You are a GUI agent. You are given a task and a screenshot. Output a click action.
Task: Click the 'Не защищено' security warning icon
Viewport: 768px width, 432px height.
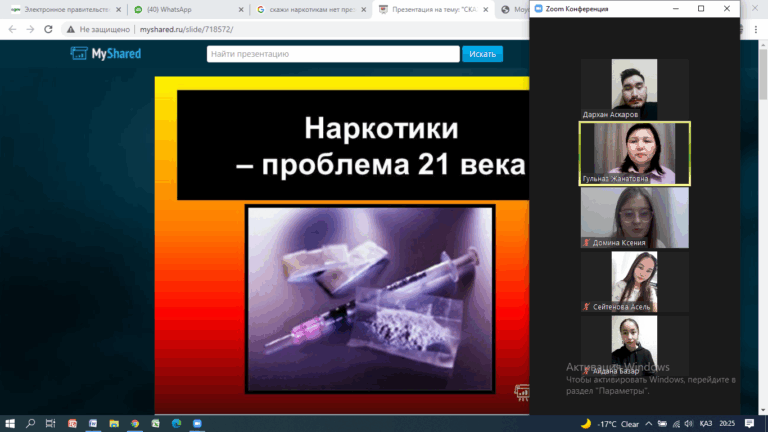[71, 29]
